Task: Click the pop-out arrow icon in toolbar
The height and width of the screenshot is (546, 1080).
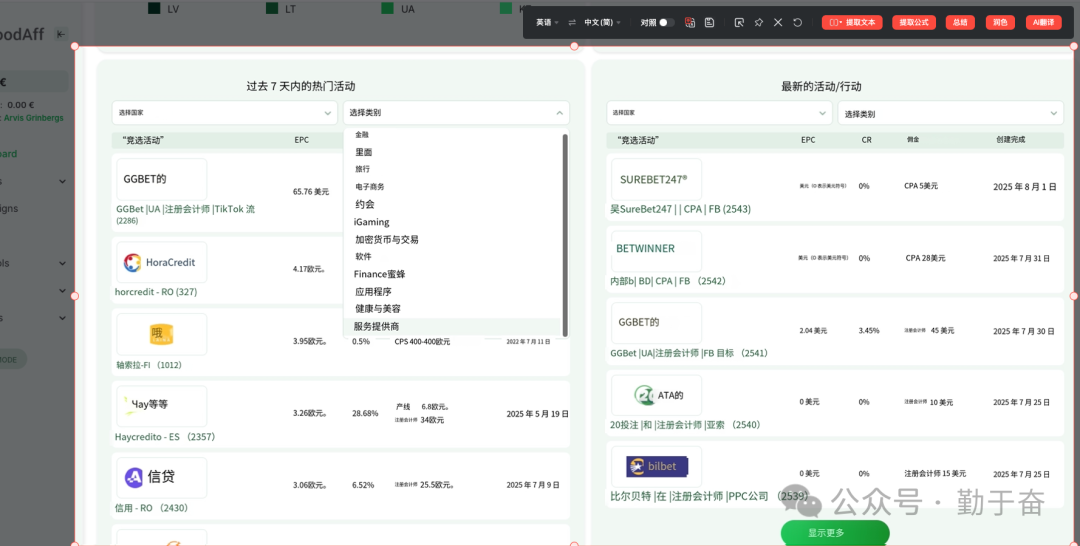Action: (x=739, y=23)
